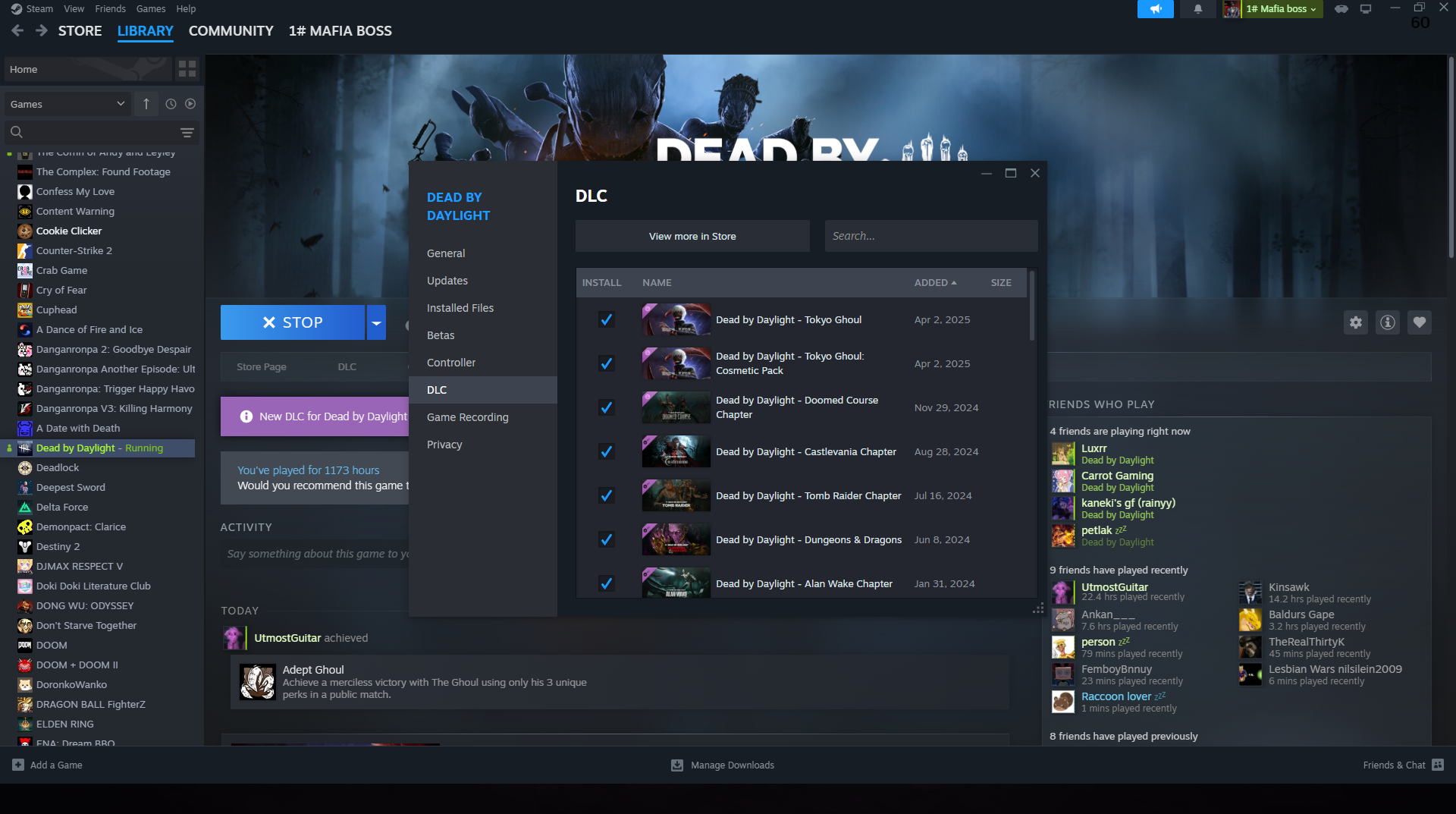Open the Games menu
This screenshot has width=1456, height=814.
tap(151, 9)
